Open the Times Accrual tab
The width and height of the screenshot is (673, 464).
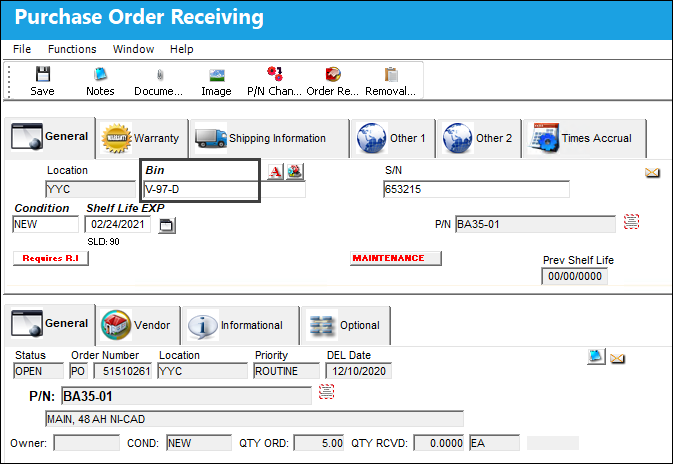584,138
